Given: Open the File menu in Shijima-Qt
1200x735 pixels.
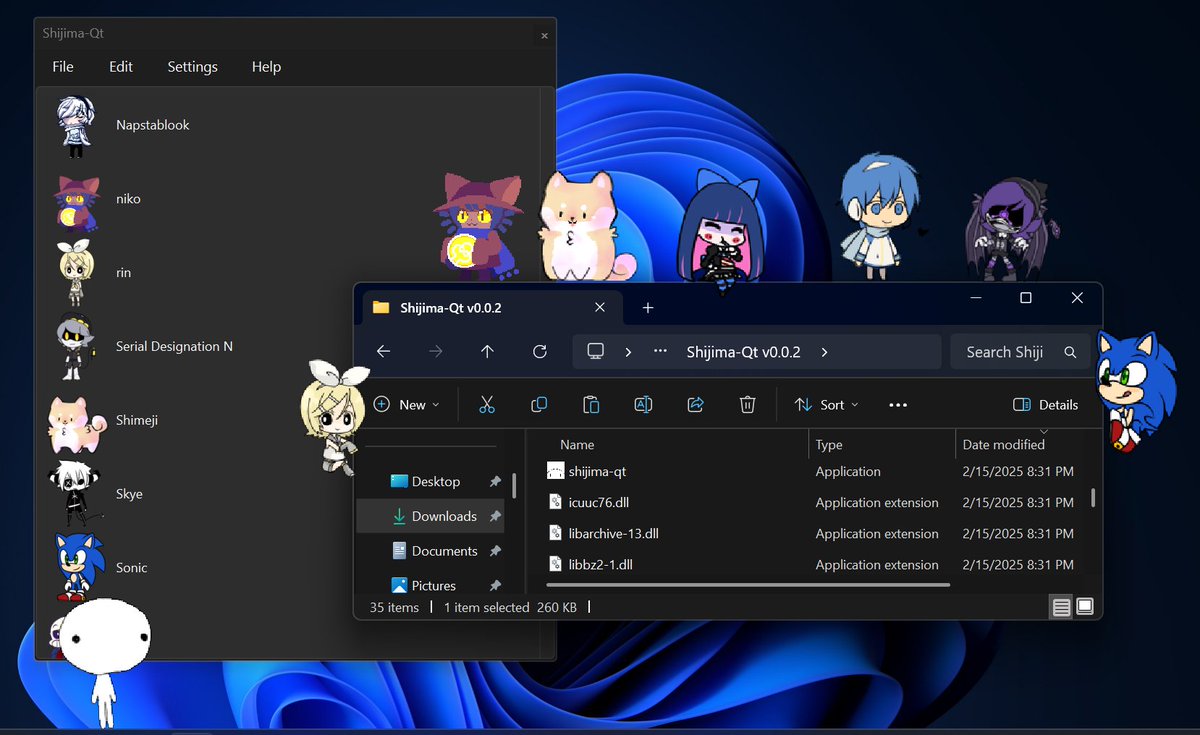Looking at the screenshot, I should point(63,67).
